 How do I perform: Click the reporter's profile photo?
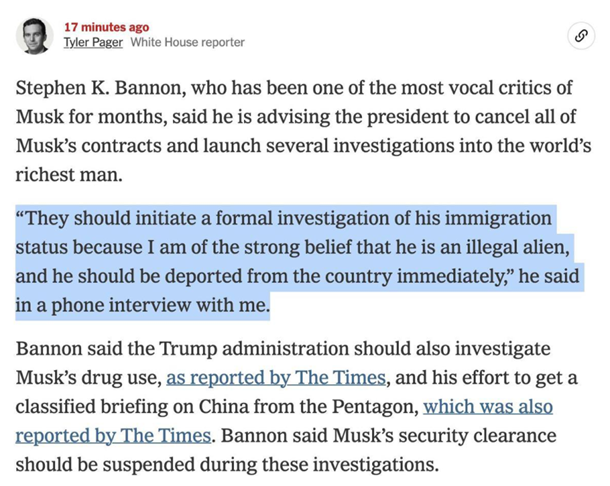[x=35, y=36]
